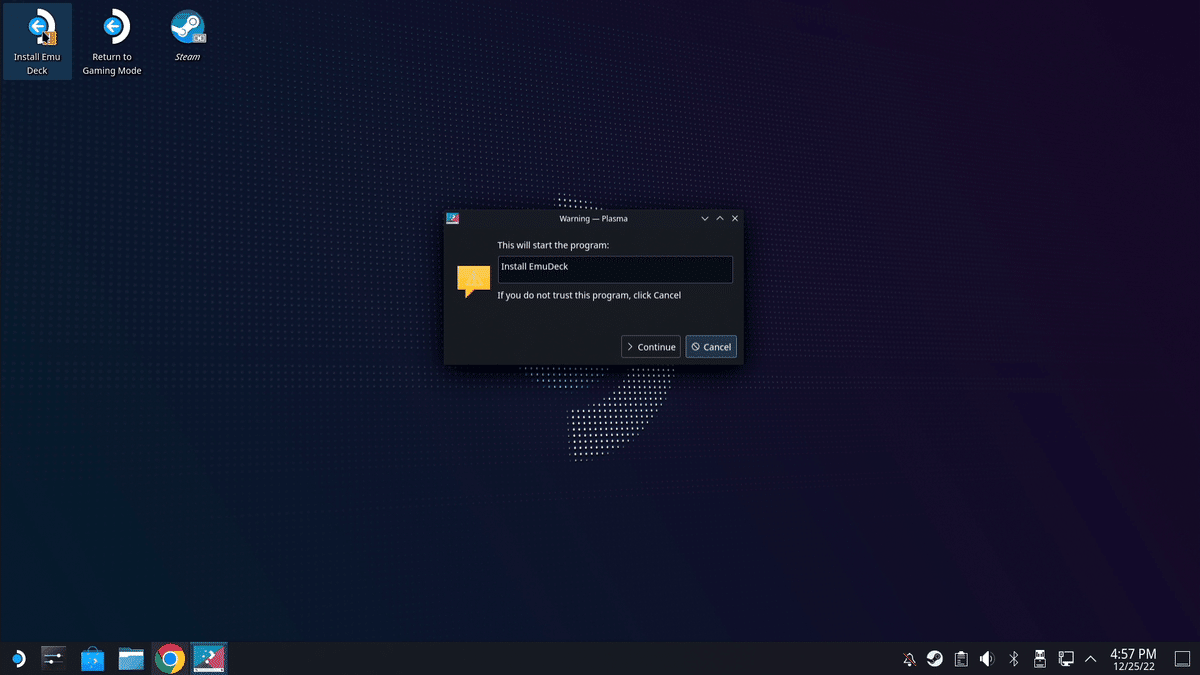This screenshot has height=675, width=1200.
Task: Toggle notifications via the muted bell tray icon
Action: click(909, 659)
